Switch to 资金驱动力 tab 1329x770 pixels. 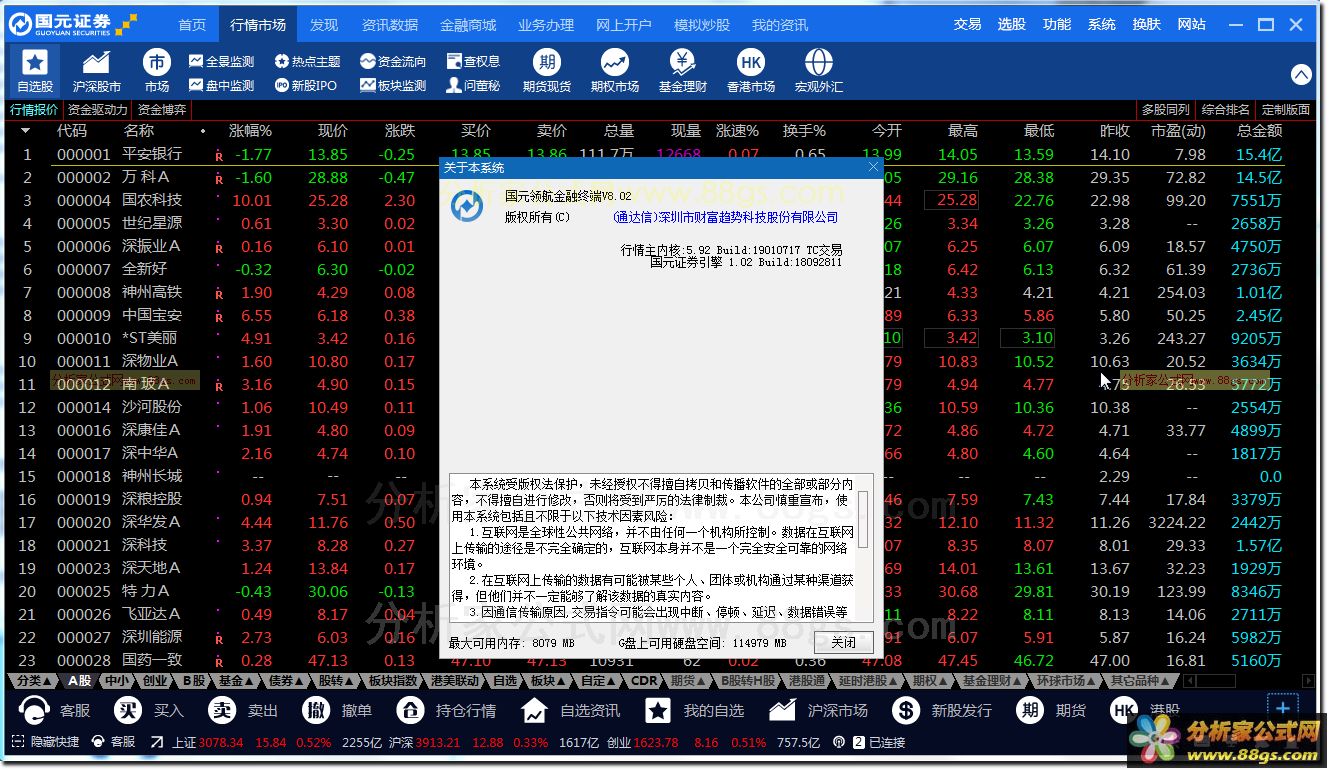(x=97, y=110)
